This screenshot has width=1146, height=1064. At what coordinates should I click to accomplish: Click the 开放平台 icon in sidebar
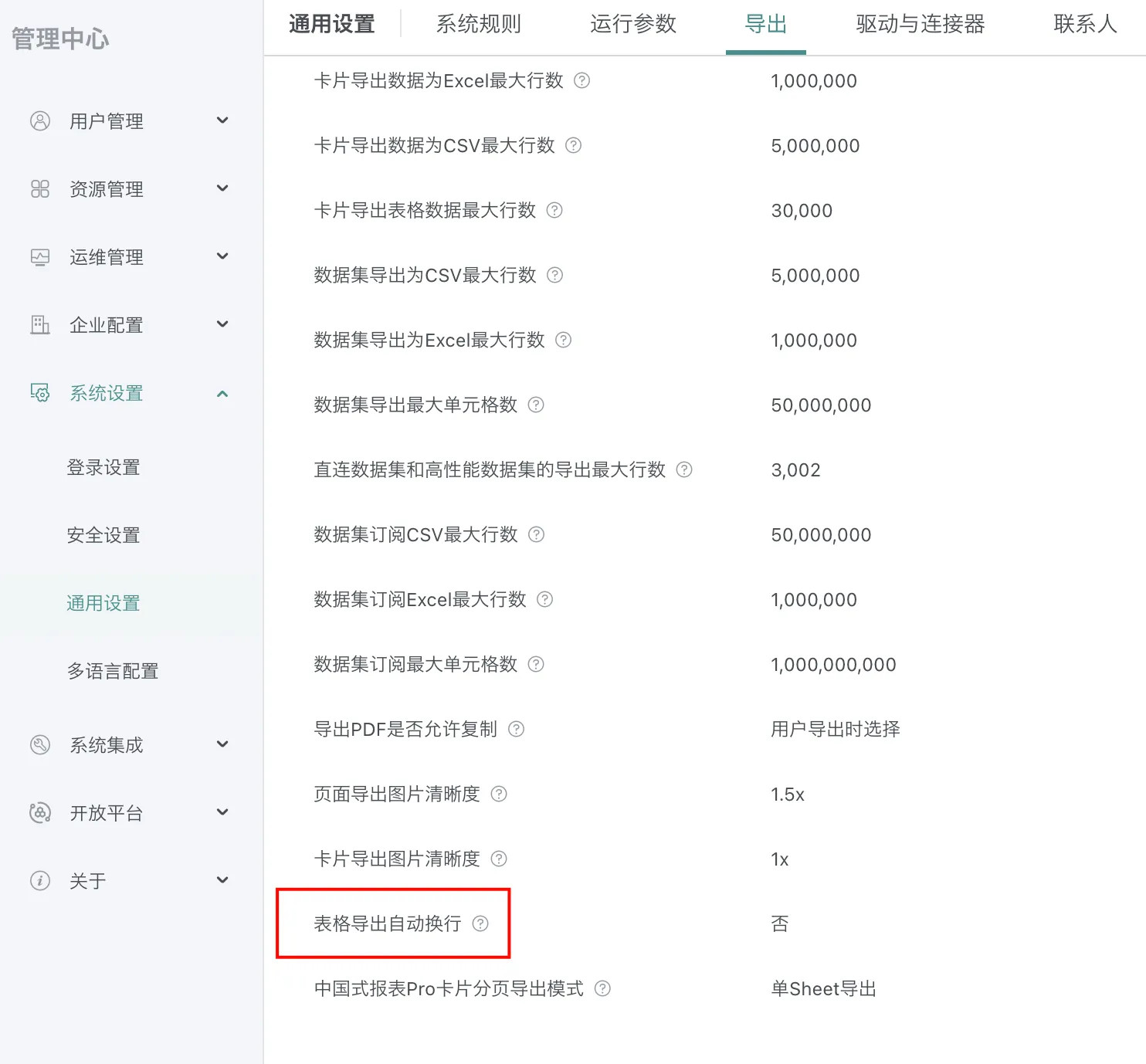tap(40, 813)
